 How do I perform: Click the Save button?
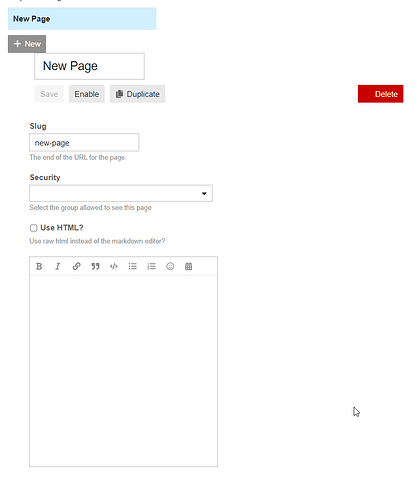pyautogui.click(x=49, y=94)
